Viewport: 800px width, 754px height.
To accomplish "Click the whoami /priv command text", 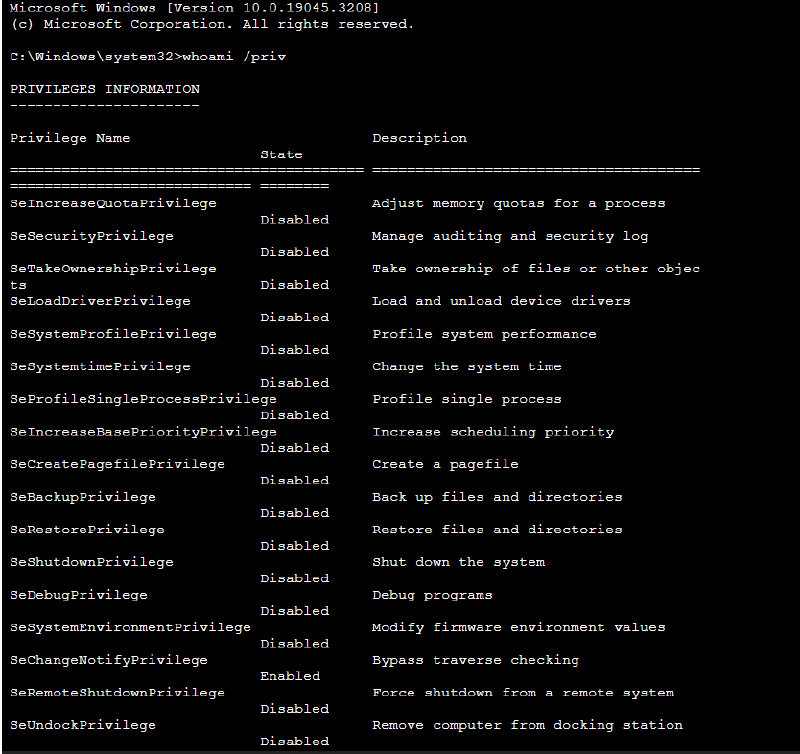I will pyautogui.click(x=234, y=57).
